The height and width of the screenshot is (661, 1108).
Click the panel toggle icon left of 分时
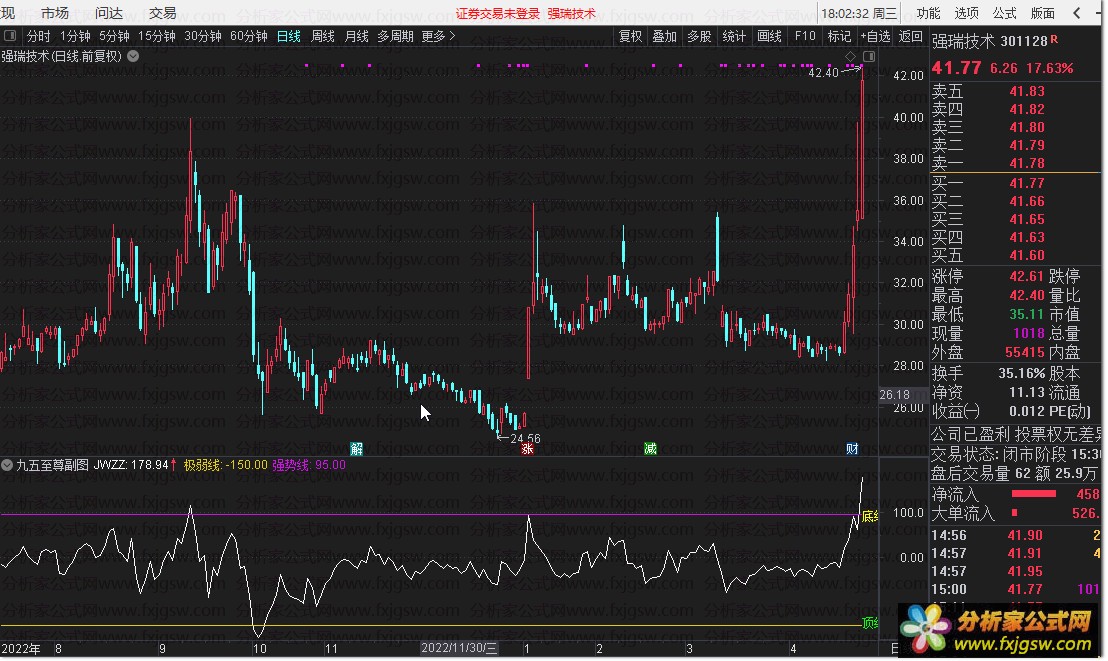(10, 35)
